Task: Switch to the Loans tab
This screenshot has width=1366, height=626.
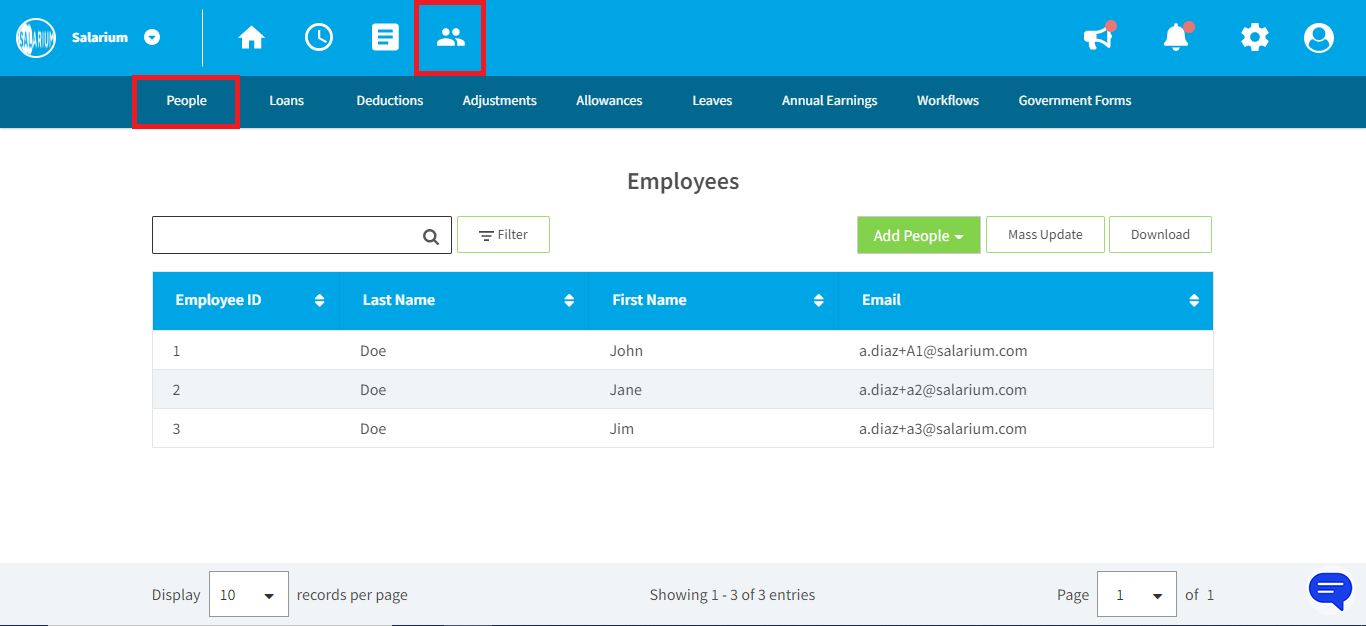Action: click(286, 100)
